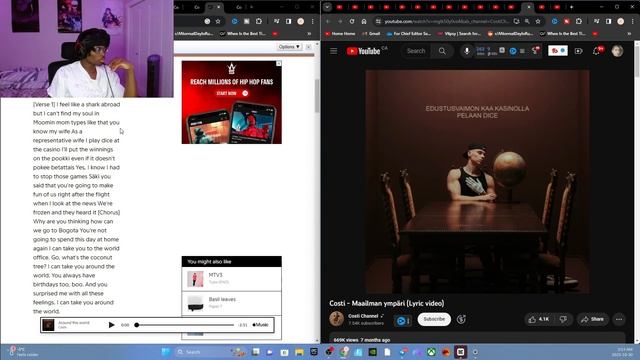This screenshot has height=360, width=640.
Task: Open Chrome profile avatar in YouTube window
Action: point(620,21)
